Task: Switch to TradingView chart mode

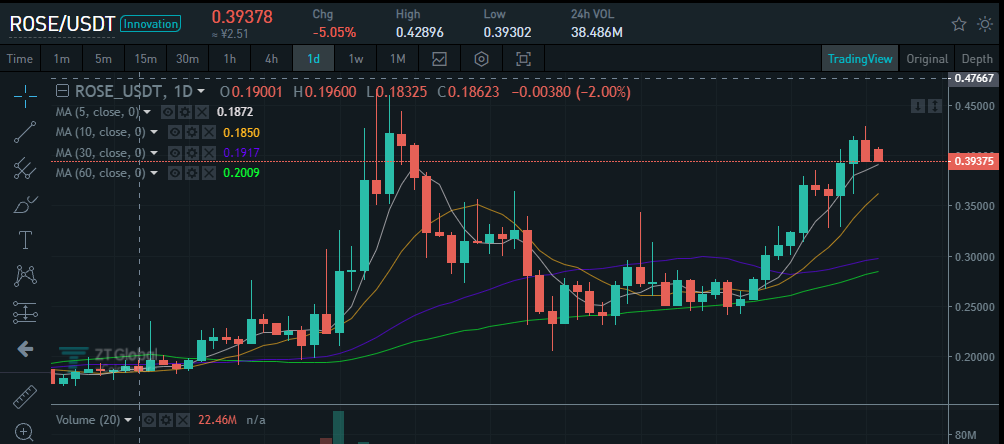Action: (860, 59)
